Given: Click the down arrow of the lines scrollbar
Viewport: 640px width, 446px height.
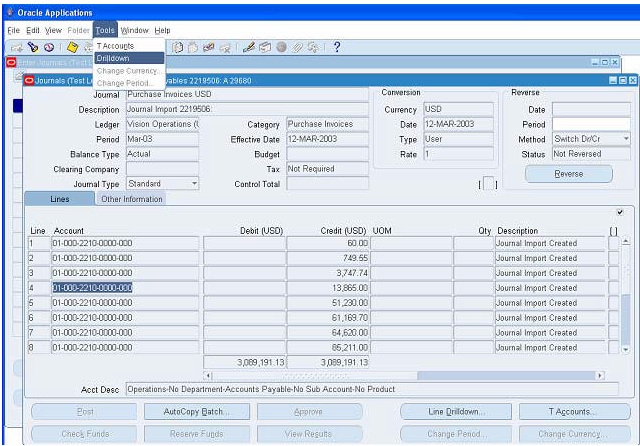Looking at the screenshot, I should [x=625, y=350].
